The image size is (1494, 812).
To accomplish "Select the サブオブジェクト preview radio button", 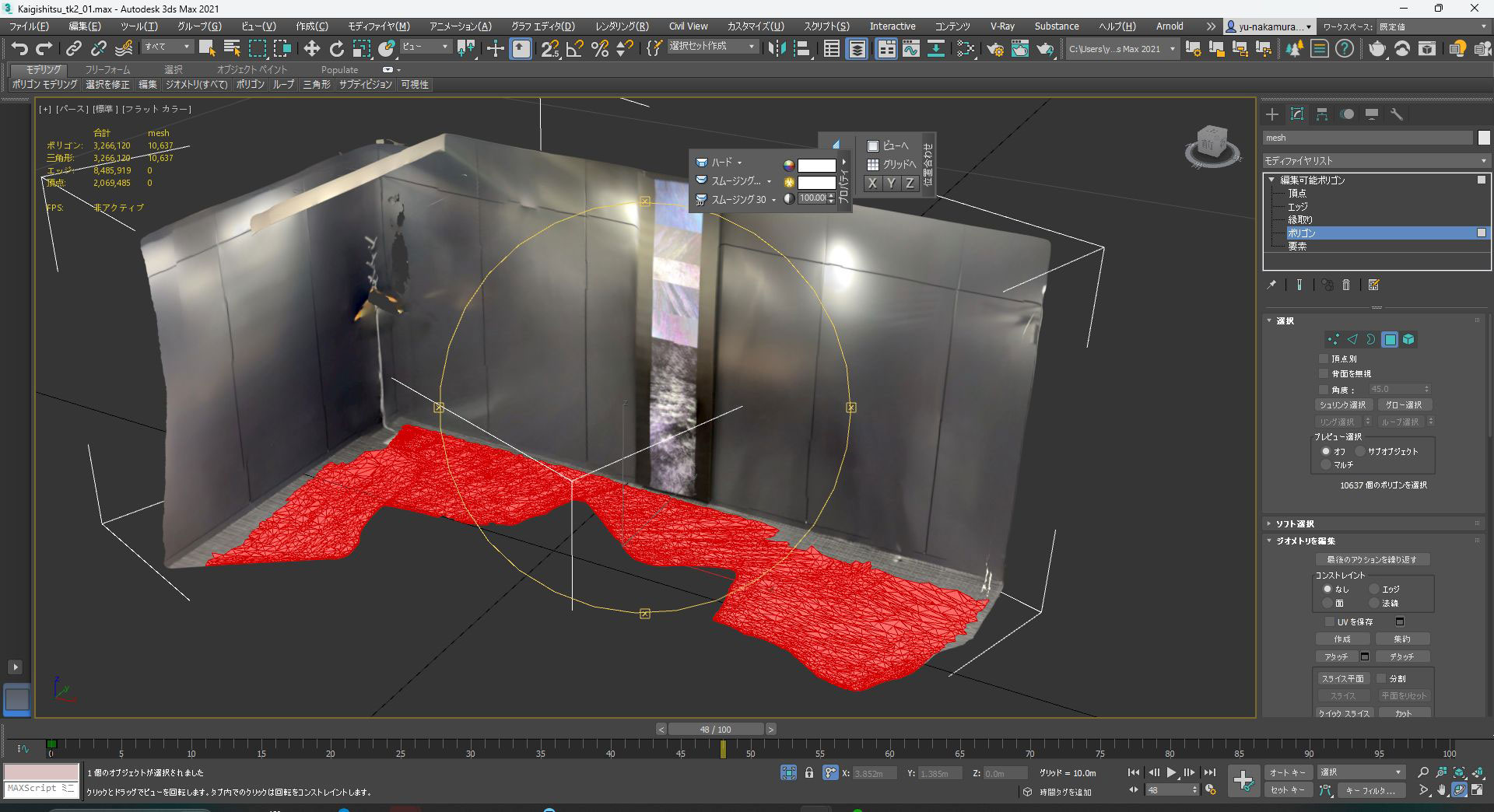I will coord(1360,451).
